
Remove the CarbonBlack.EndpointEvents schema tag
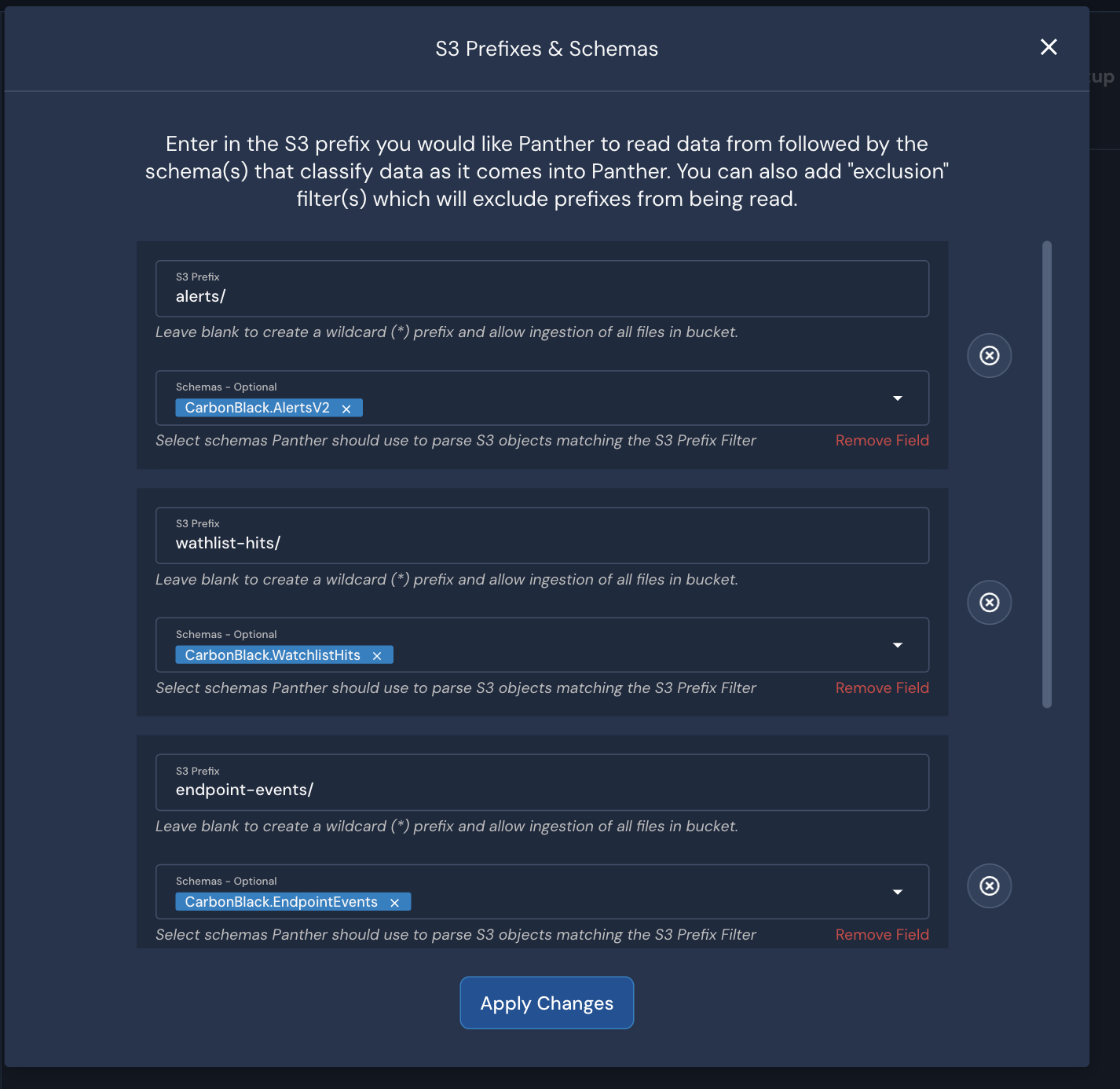pos(395,903)
